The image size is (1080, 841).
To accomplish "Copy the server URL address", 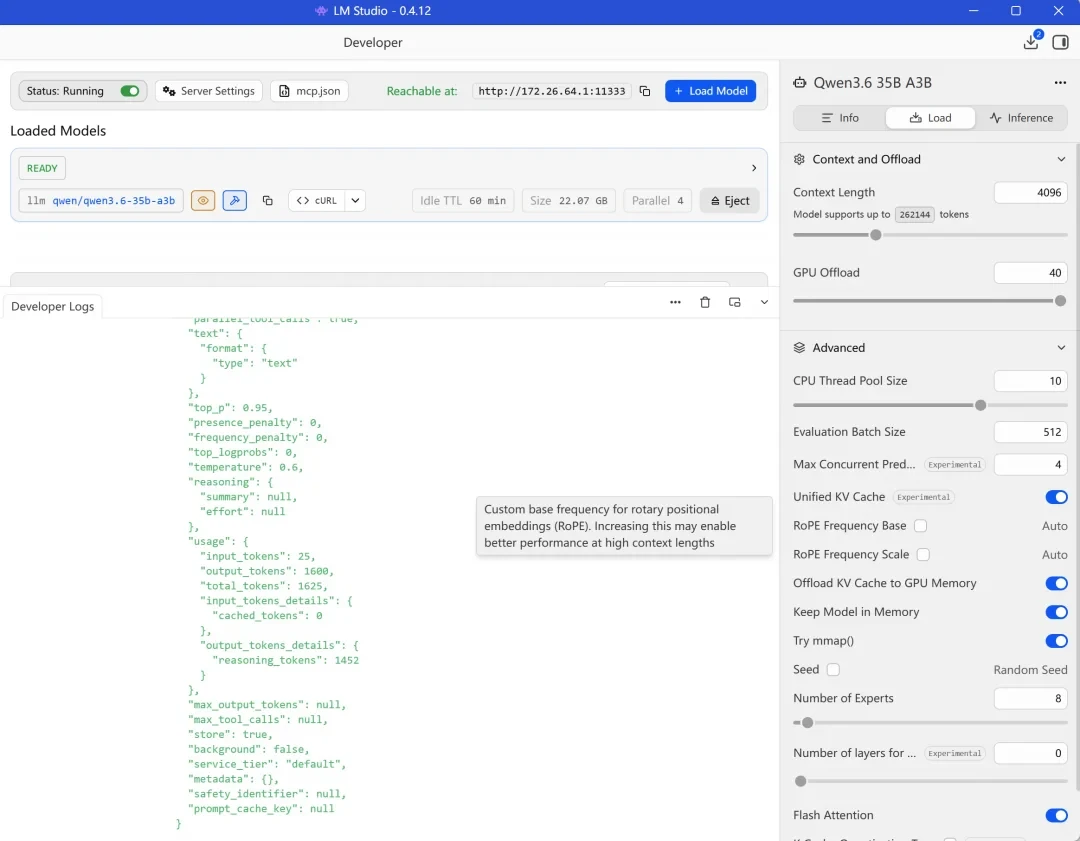I will click(x=645, y=91).
